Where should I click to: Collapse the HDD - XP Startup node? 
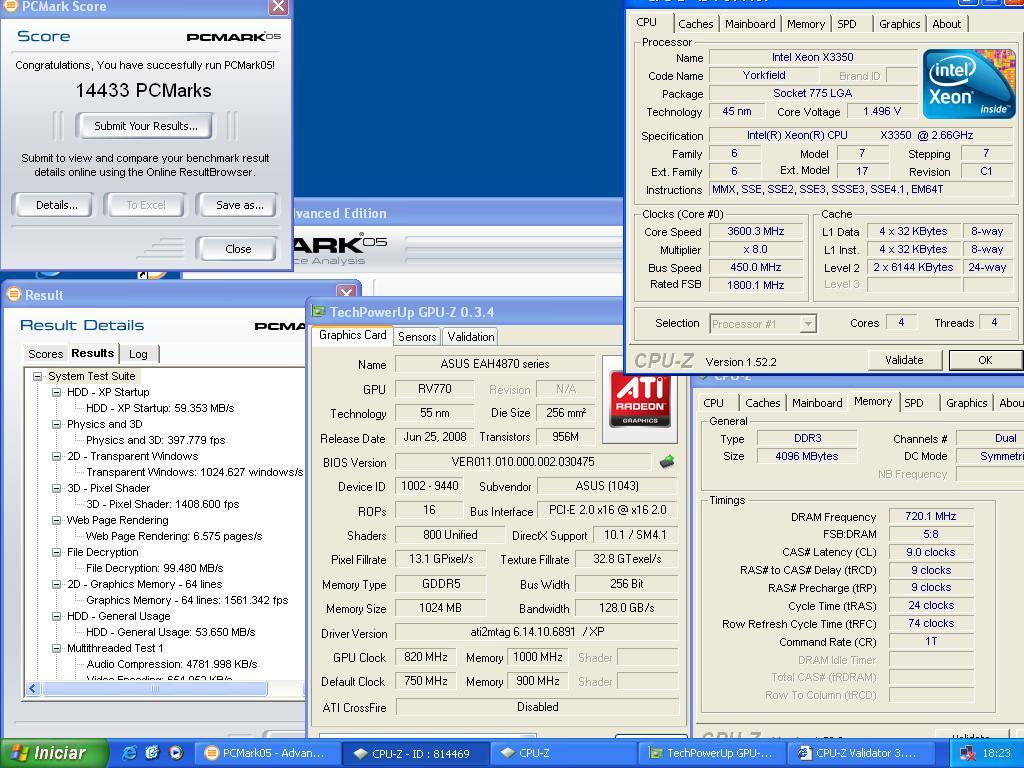tap(56, 392)
